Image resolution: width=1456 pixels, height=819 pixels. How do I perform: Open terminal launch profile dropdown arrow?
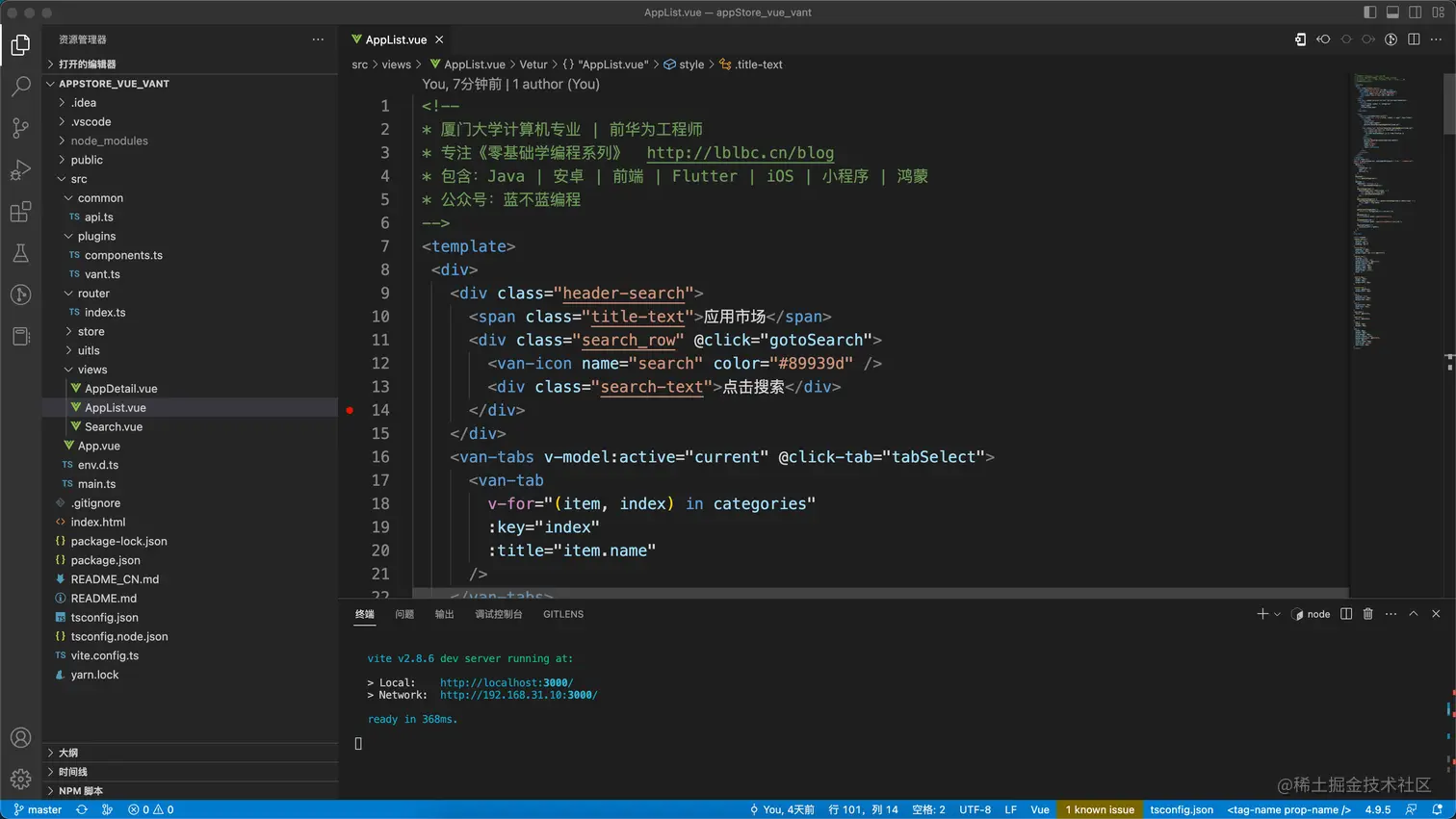[x=1277, y=614]
